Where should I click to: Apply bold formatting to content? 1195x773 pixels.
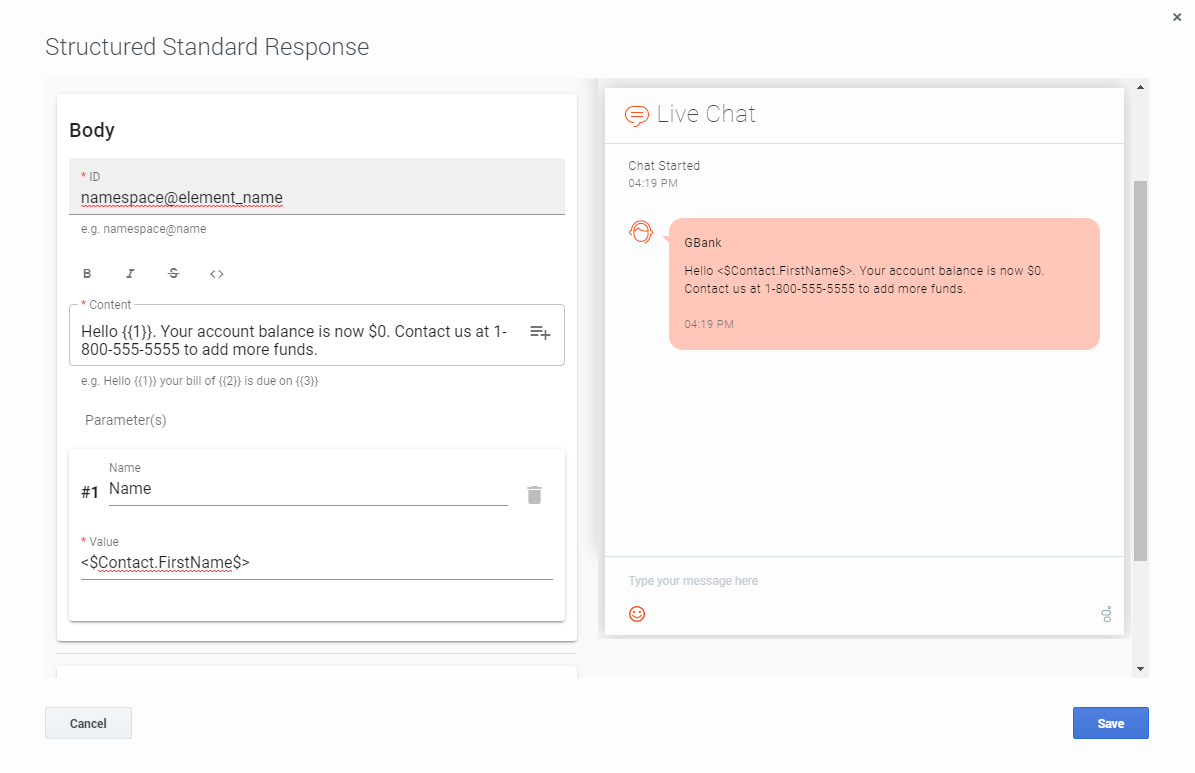(x=87, y=274)
